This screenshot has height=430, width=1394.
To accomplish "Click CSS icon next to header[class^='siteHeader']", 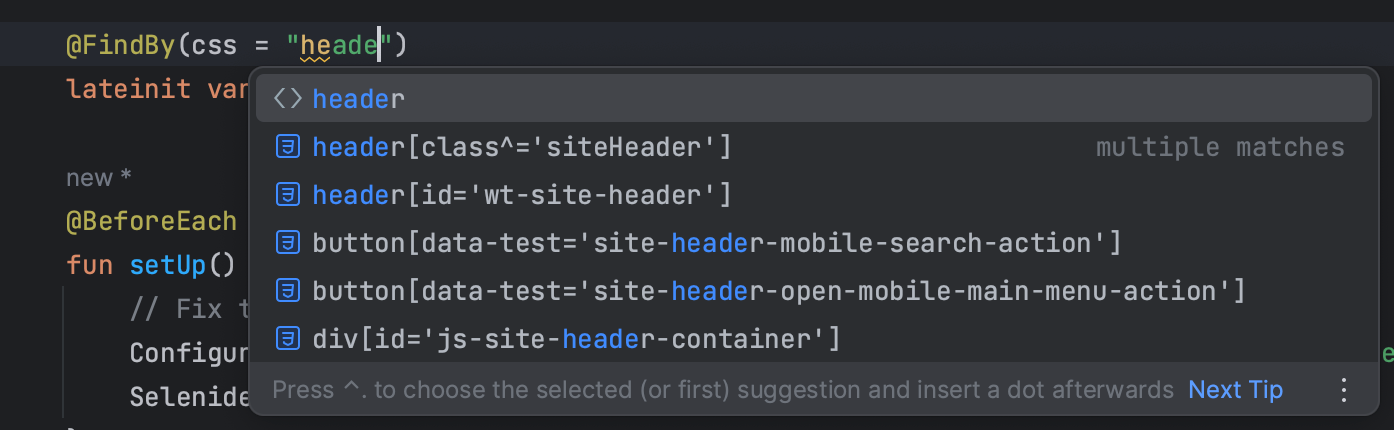I will click(x=288, y=147).
